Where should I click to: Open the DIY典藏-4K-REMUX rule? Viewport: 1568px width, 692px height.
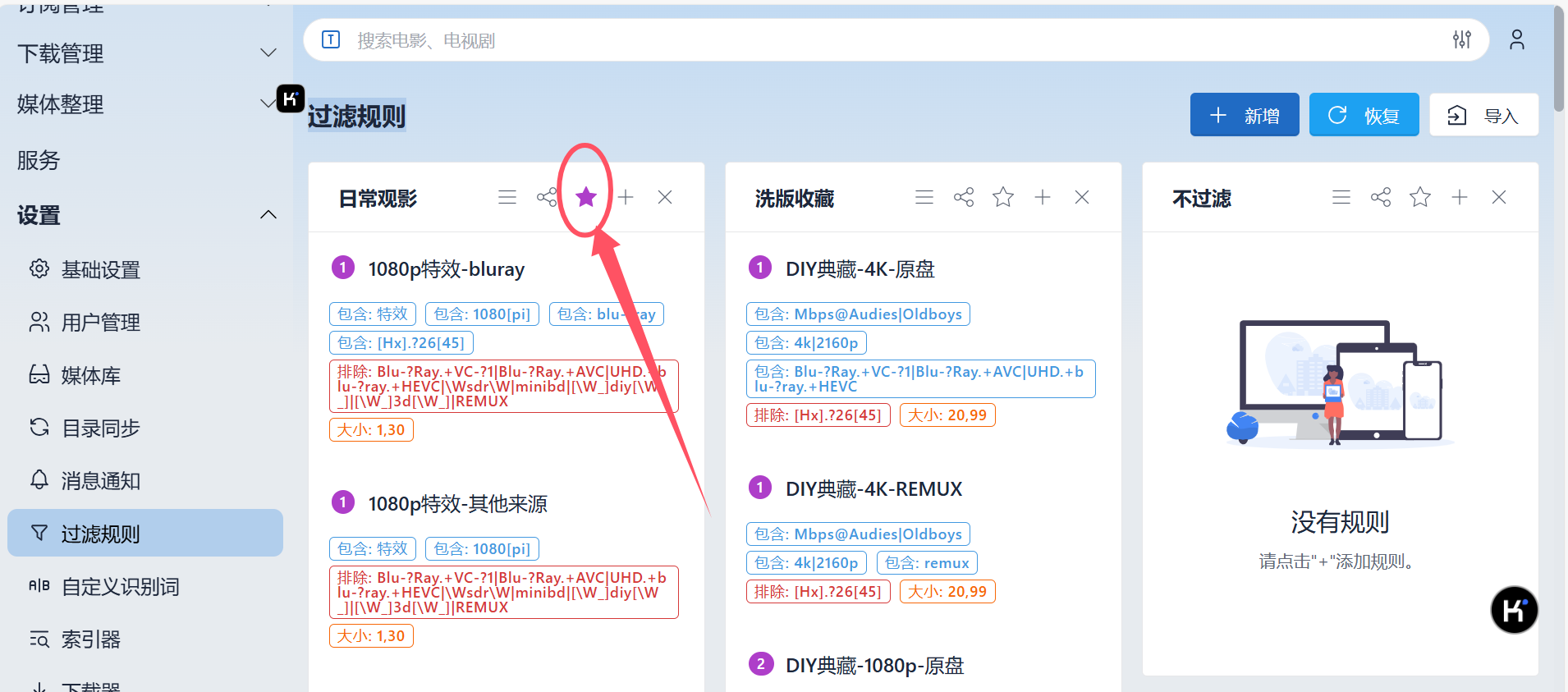pyautogui.click(x=873, y=488)
